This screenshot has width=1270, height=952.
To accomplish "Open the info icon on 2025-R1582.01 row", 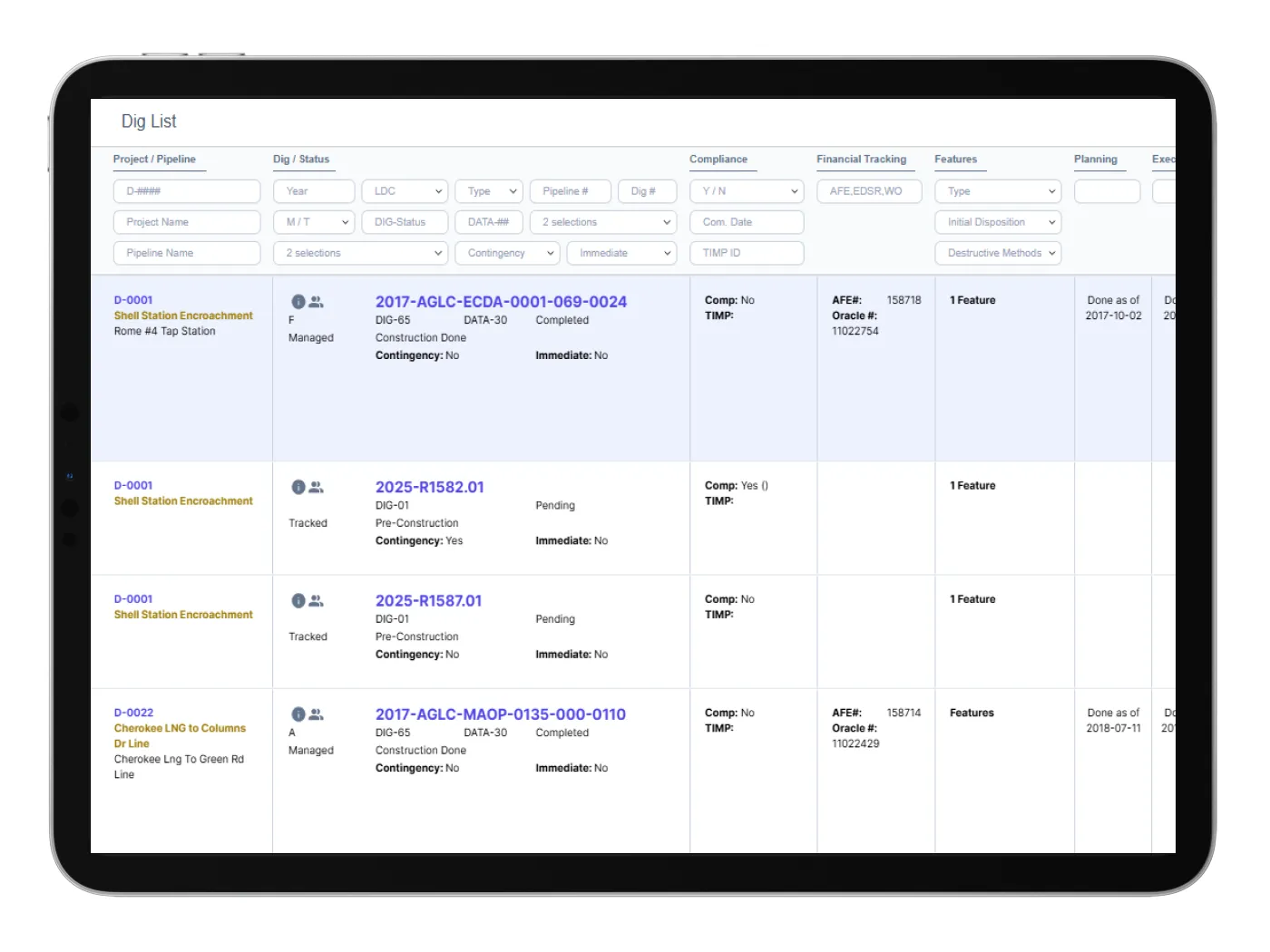I will tap(299, 487).
